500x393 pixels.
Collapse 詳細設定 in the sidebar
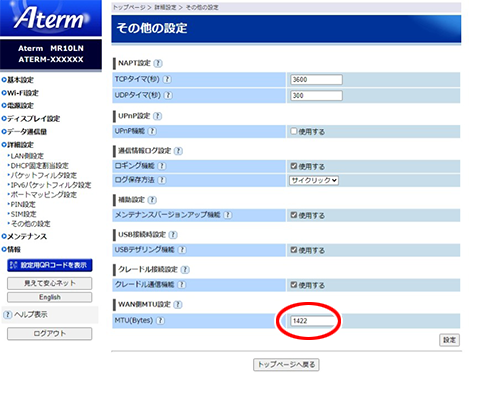18,145
